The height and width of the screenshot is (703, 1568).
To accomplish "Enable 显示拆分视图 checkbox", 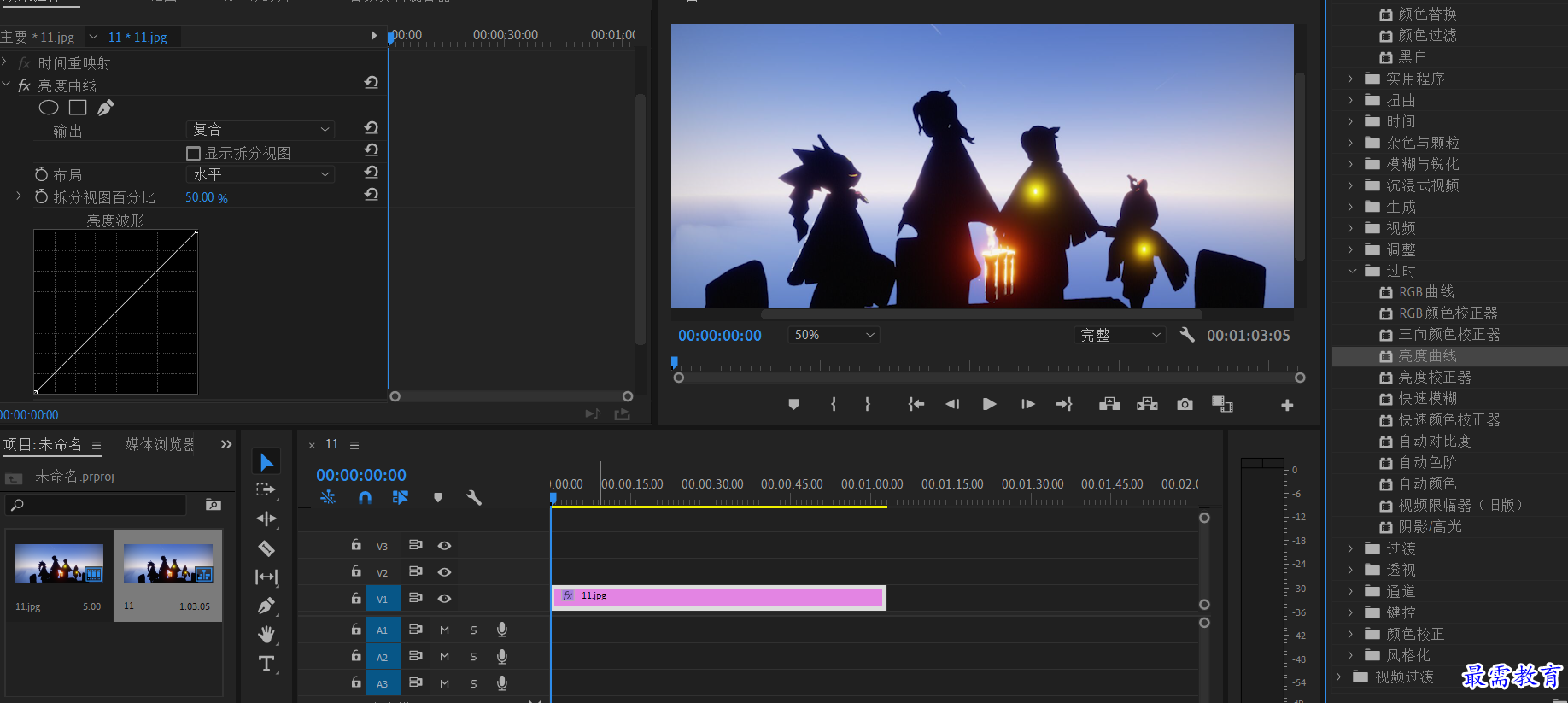I will (194, 154).
